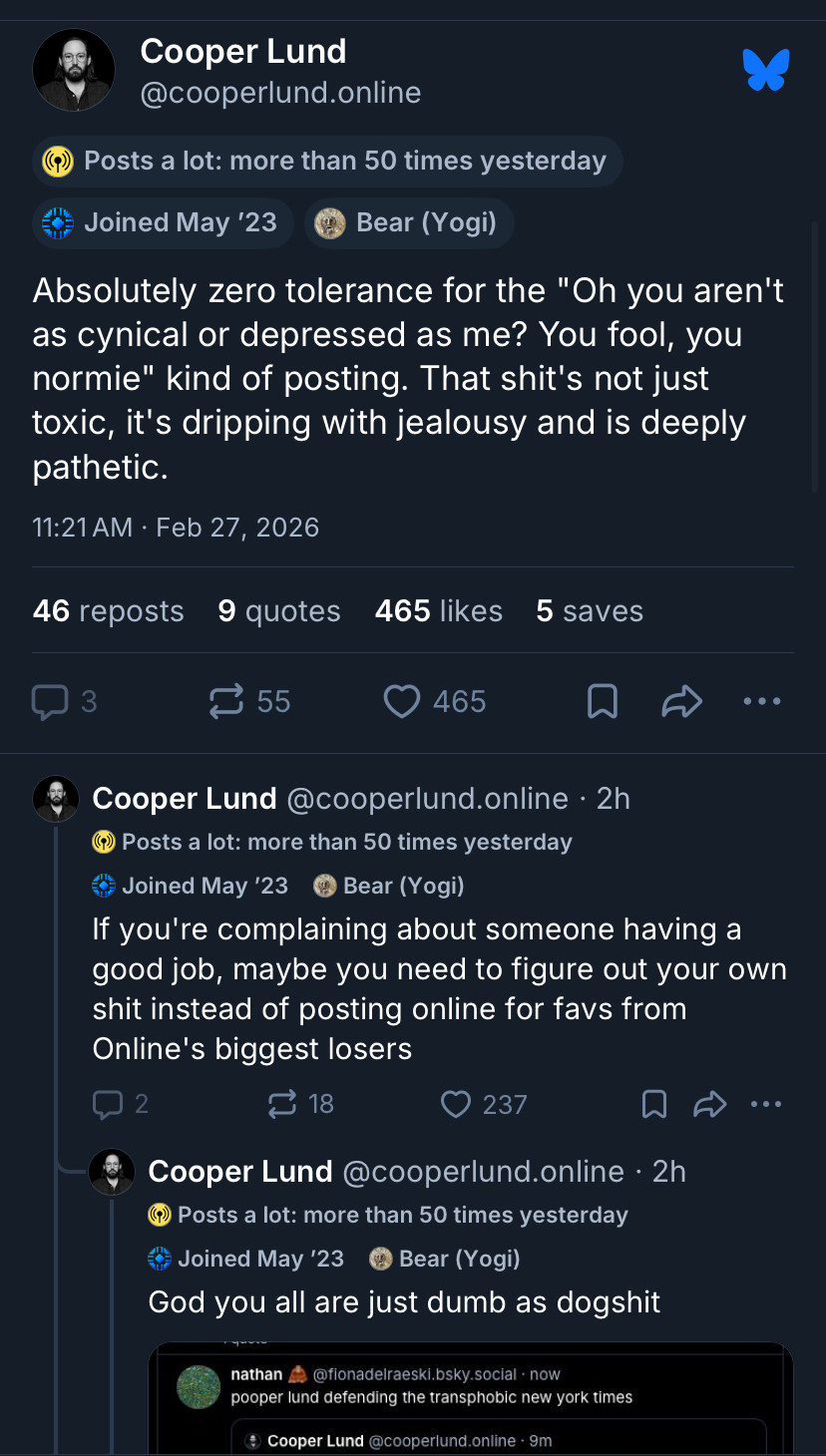View the 9 quotes of this post
The image size is (826, 1456).
[279, 611]
